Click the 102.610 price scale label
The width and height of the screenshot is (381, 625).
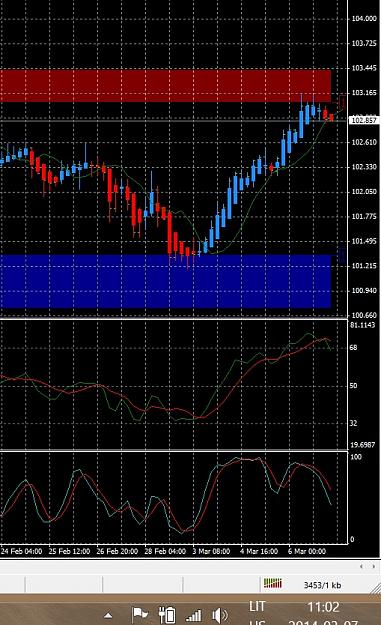tap(364, 142)
